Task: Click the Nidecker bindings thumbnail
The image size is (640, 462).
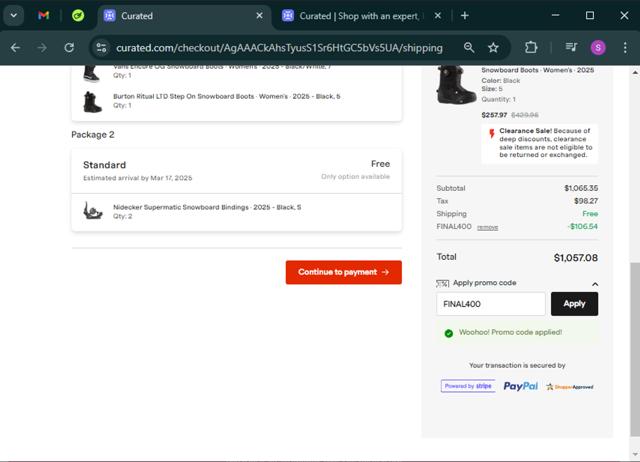Action: tap(93, 211)
